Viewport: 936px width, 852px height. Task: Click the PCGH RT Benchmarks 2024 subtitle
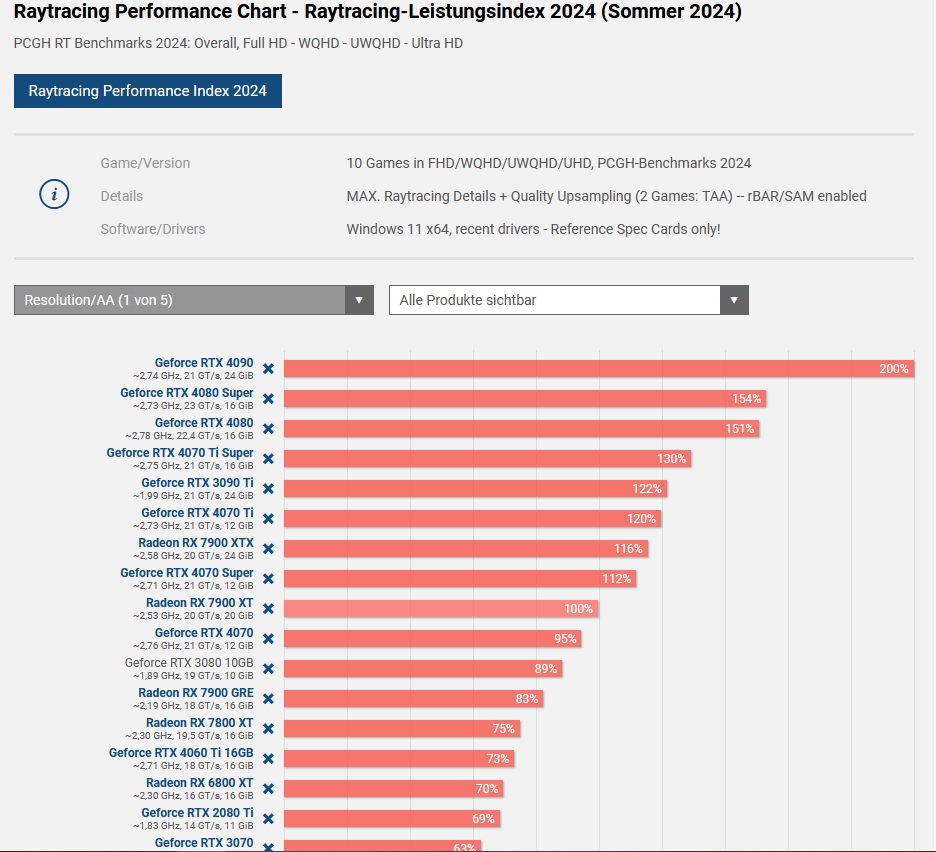pyautogui.click(x=238, y=43)
